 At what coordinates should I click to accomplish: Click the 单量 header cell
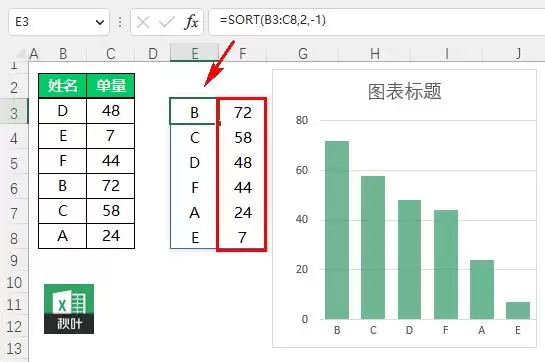(x=111, y=86)
